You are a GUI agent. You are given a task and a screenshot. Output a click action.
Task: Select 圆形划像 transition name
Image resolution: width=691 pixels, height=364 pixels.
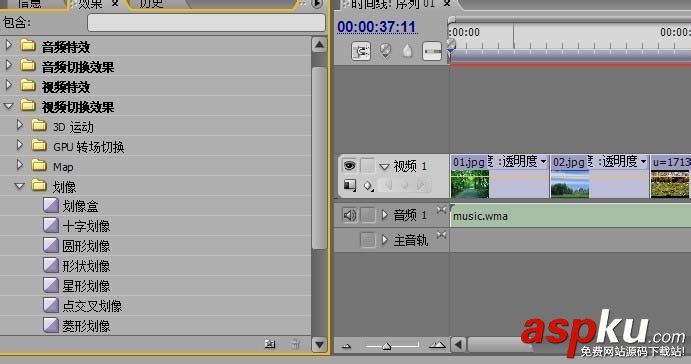pos(86,246)
